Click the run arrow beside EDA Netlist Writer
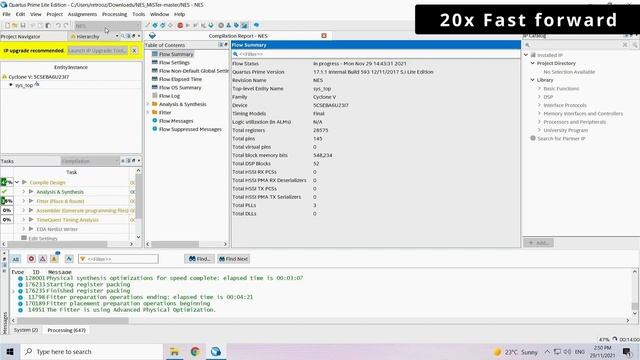Screen dimensions: 640x360 click(x=31, y=229)
